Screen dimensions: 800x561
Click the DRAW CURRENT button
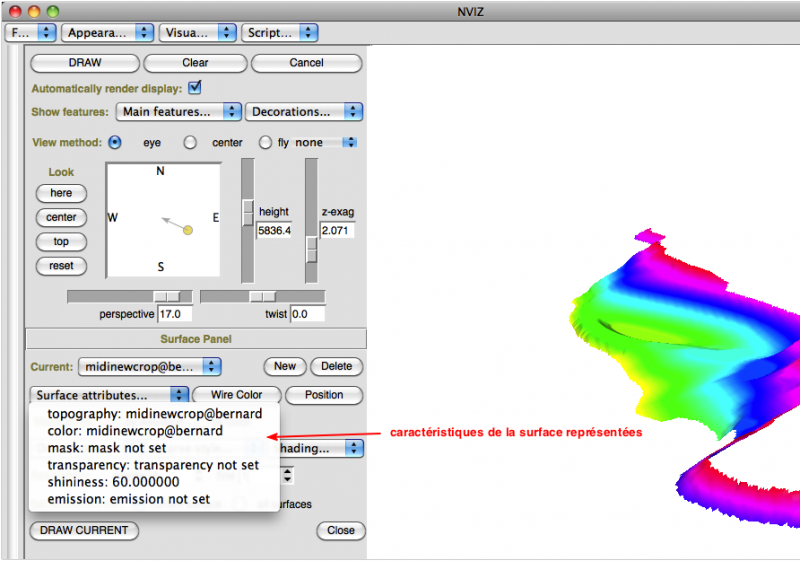pyautogui.click(x=84, y=530)
